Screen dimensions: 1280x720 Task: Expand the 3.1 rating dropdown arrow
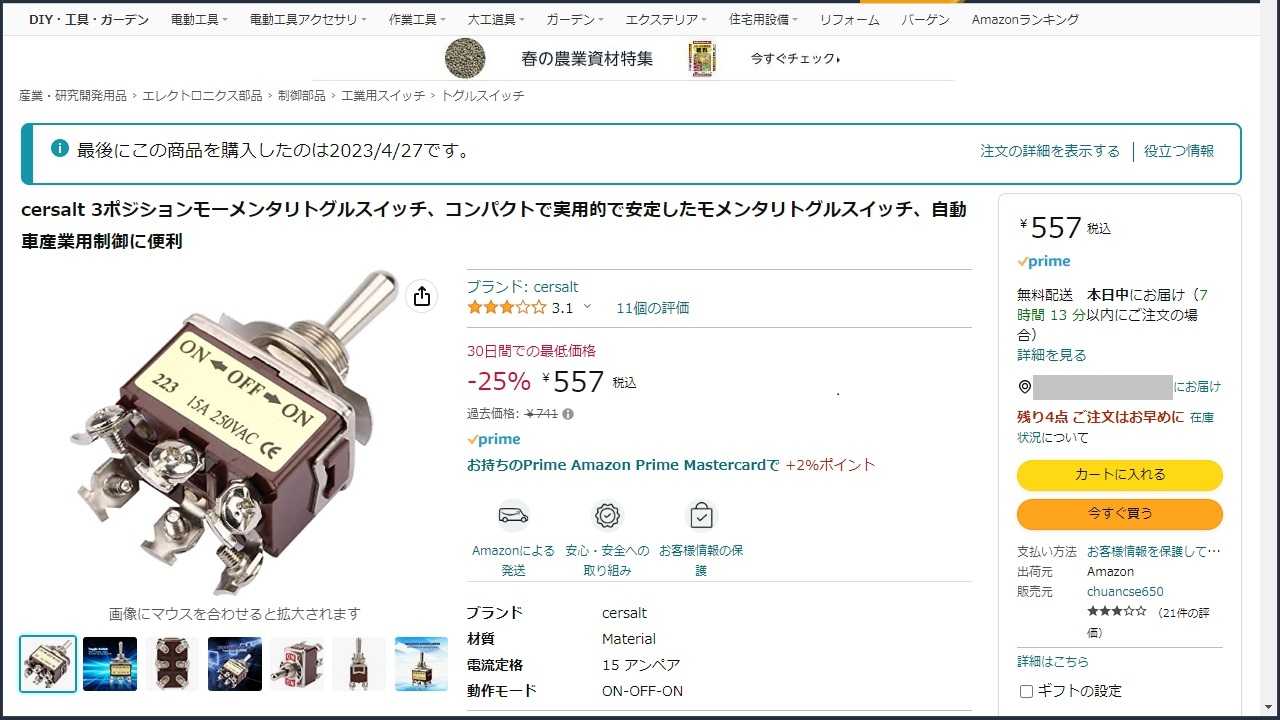point(587,308)
